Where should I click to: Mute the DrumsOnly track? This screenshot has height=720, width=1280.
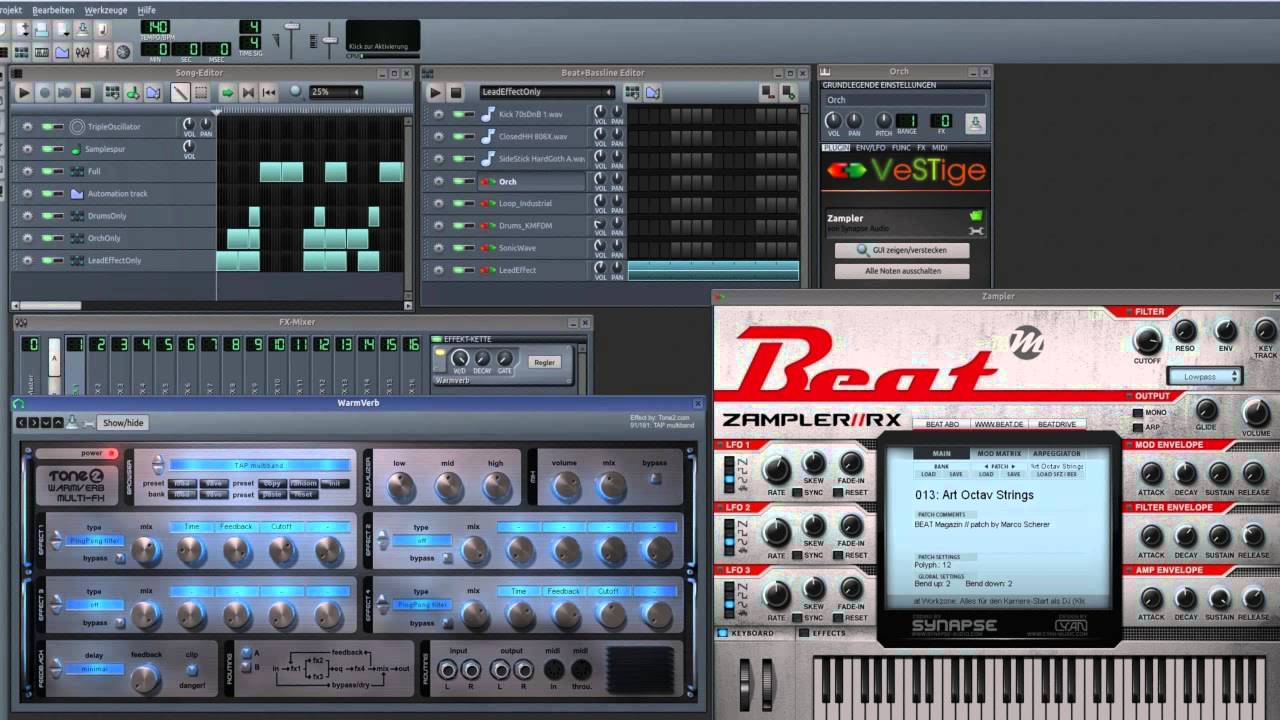47,215
